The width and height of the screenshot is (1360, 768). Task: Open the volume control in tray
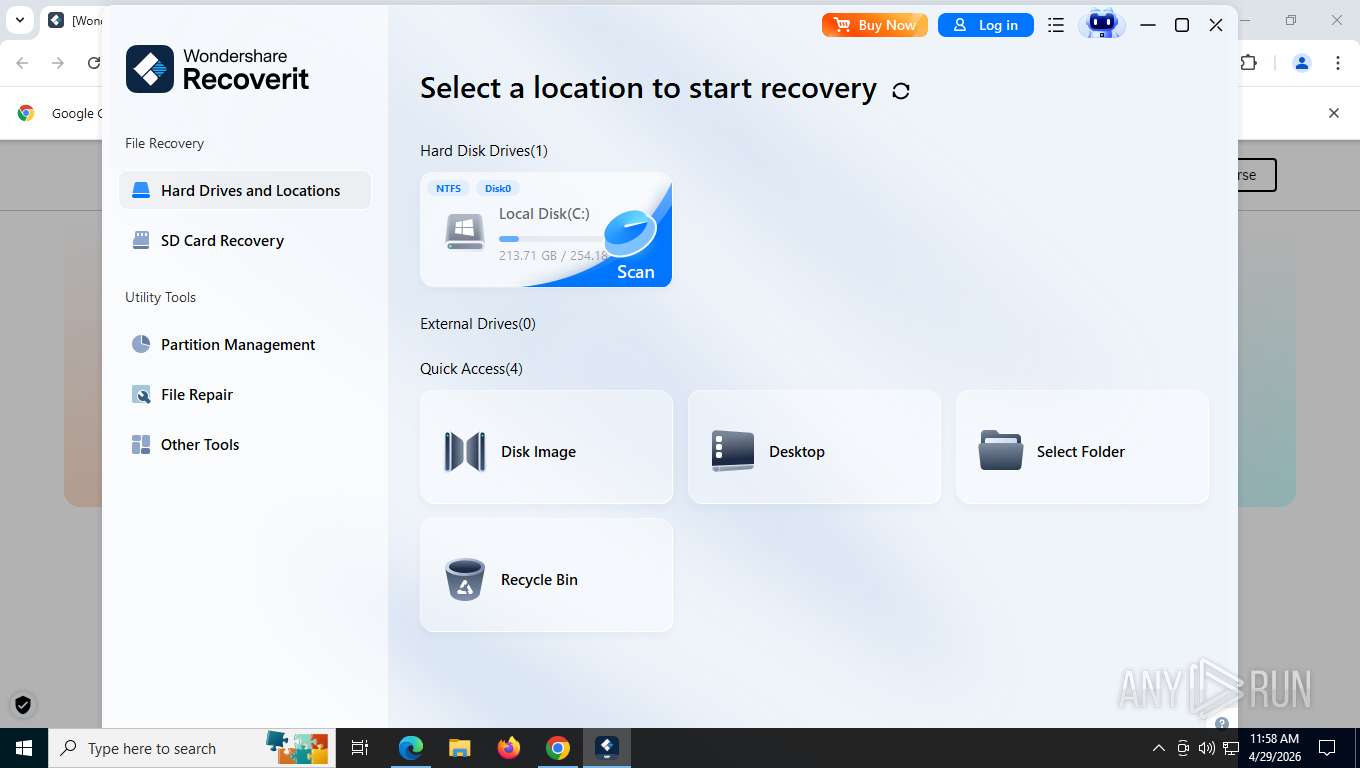[x=1206, y=748]
